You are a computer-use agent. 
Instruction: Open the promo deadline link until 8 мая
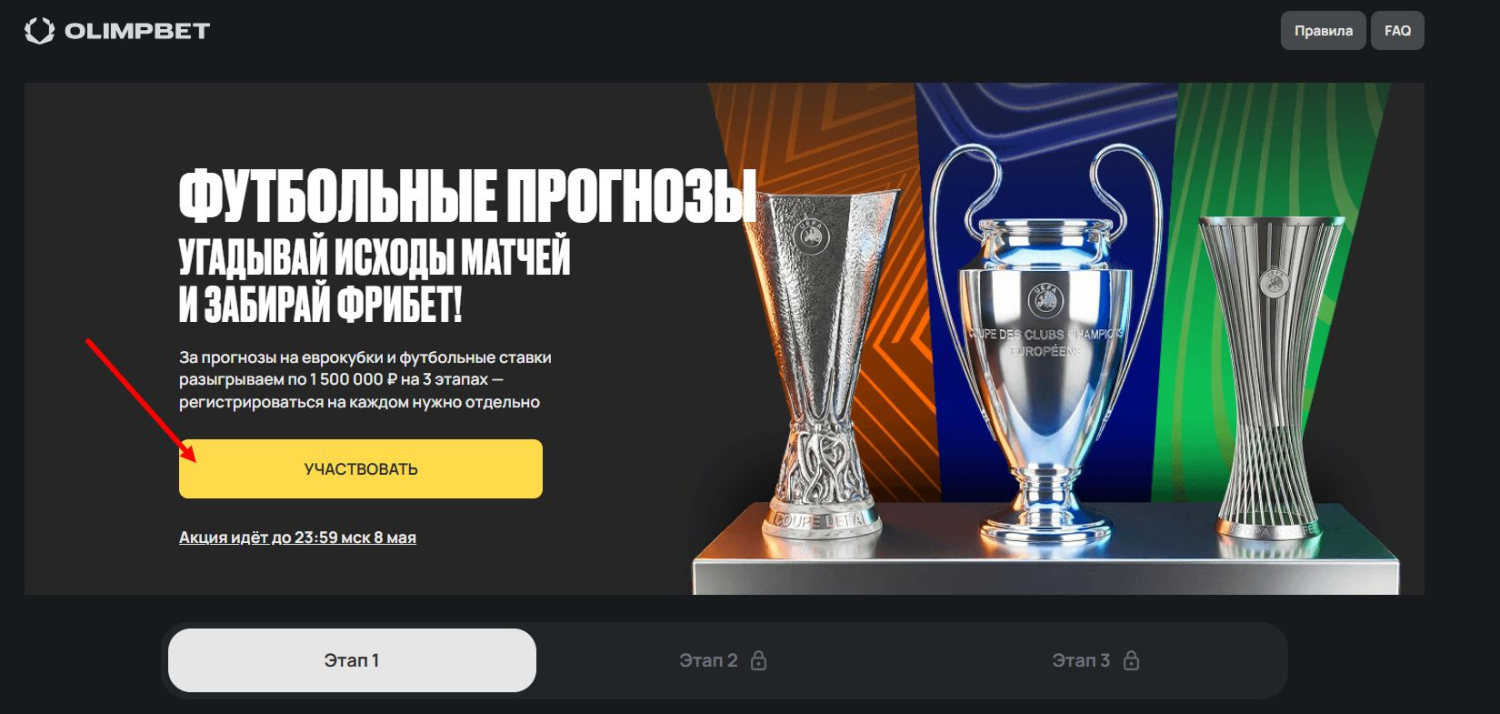(x=297, y=538)
